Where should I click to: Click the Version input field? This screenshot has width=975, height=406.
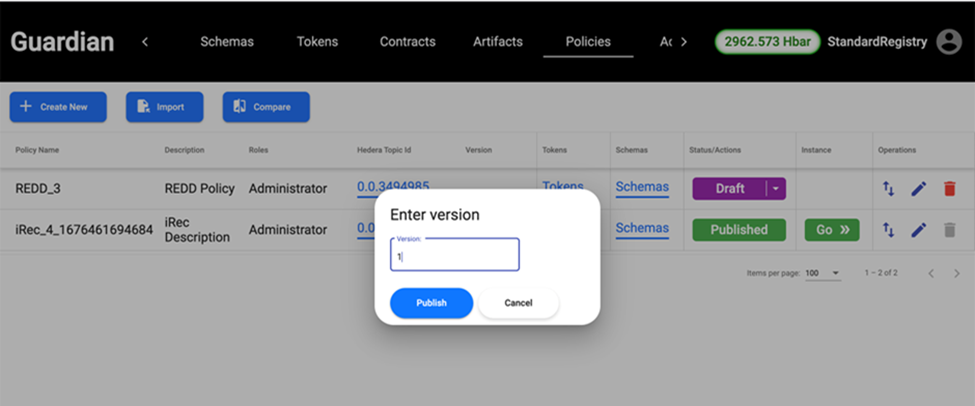click(455, 256)
